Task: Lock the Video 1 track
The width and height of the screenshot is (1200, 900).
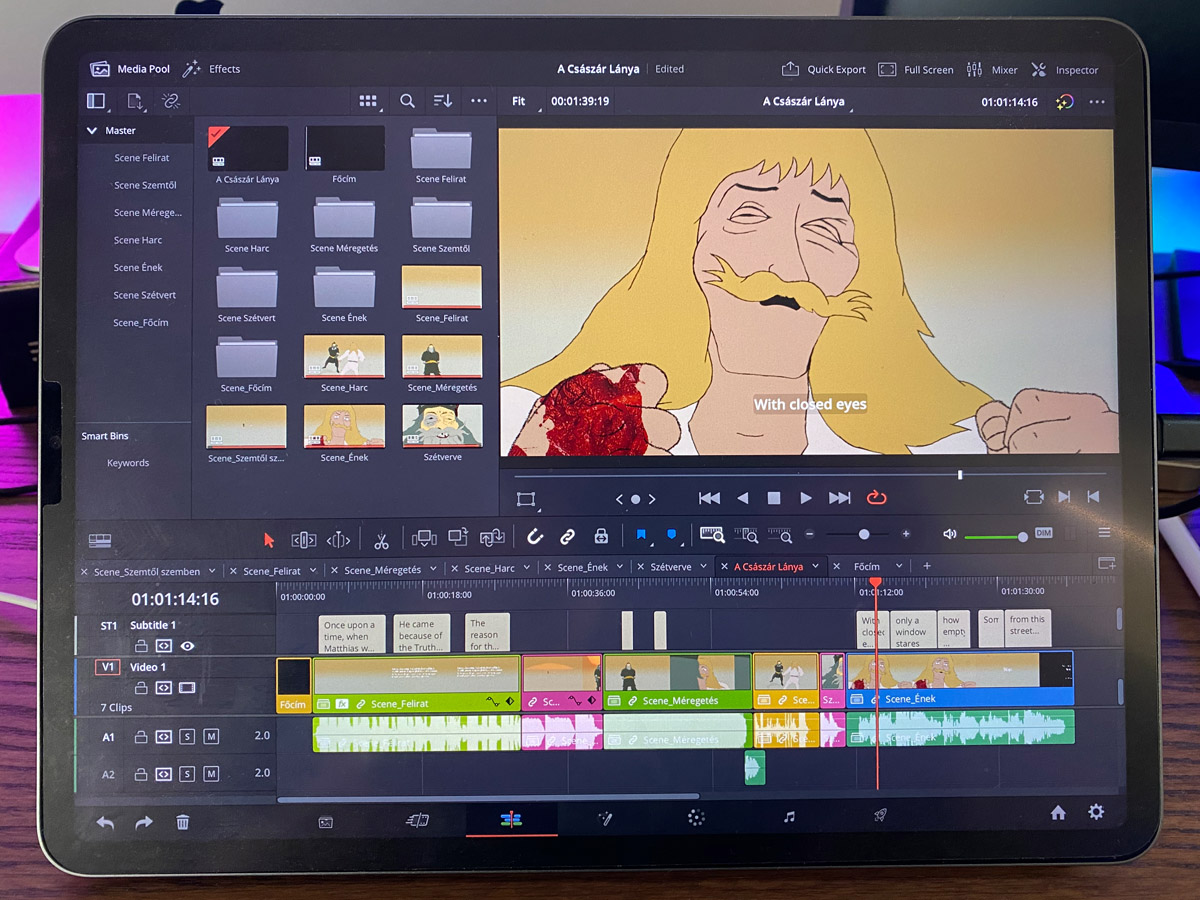Action: (x=141, y=688)
